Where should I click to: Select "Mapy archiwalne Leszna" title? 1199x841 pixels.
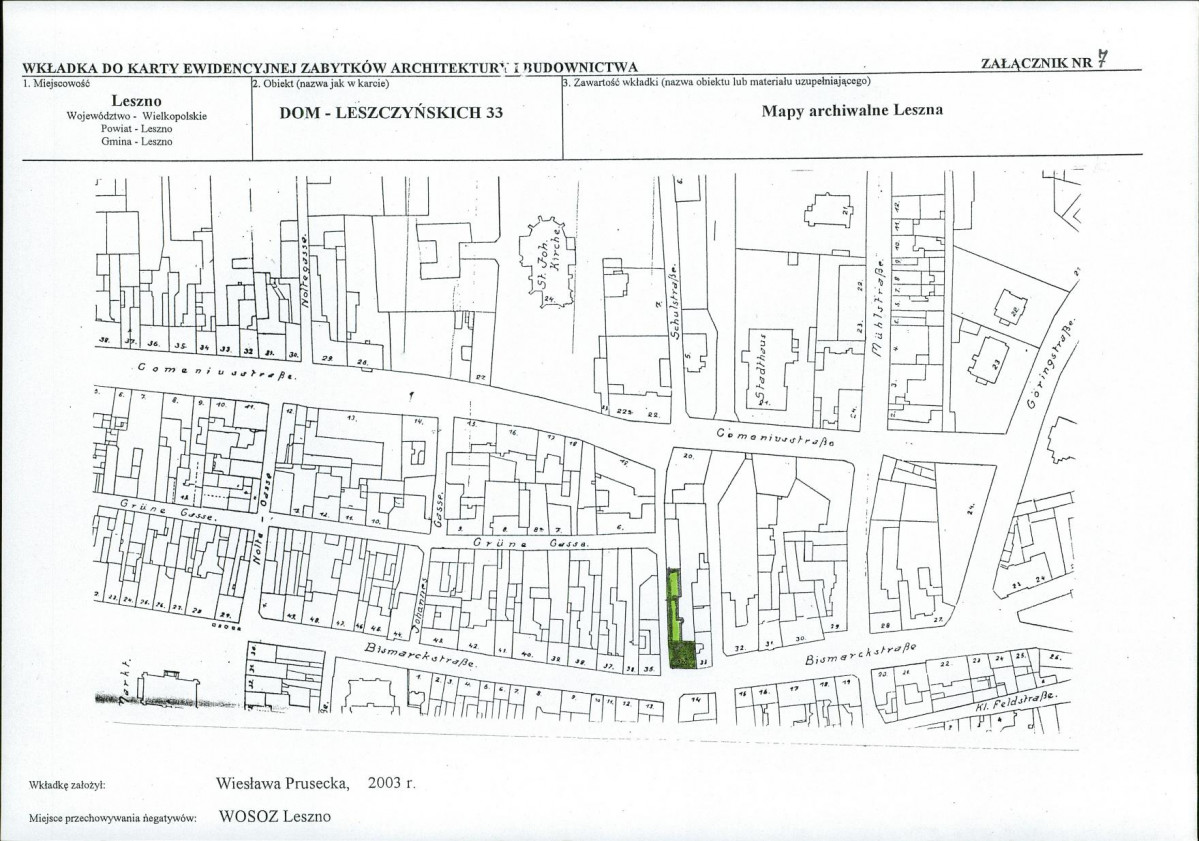[x=852, y=110]
